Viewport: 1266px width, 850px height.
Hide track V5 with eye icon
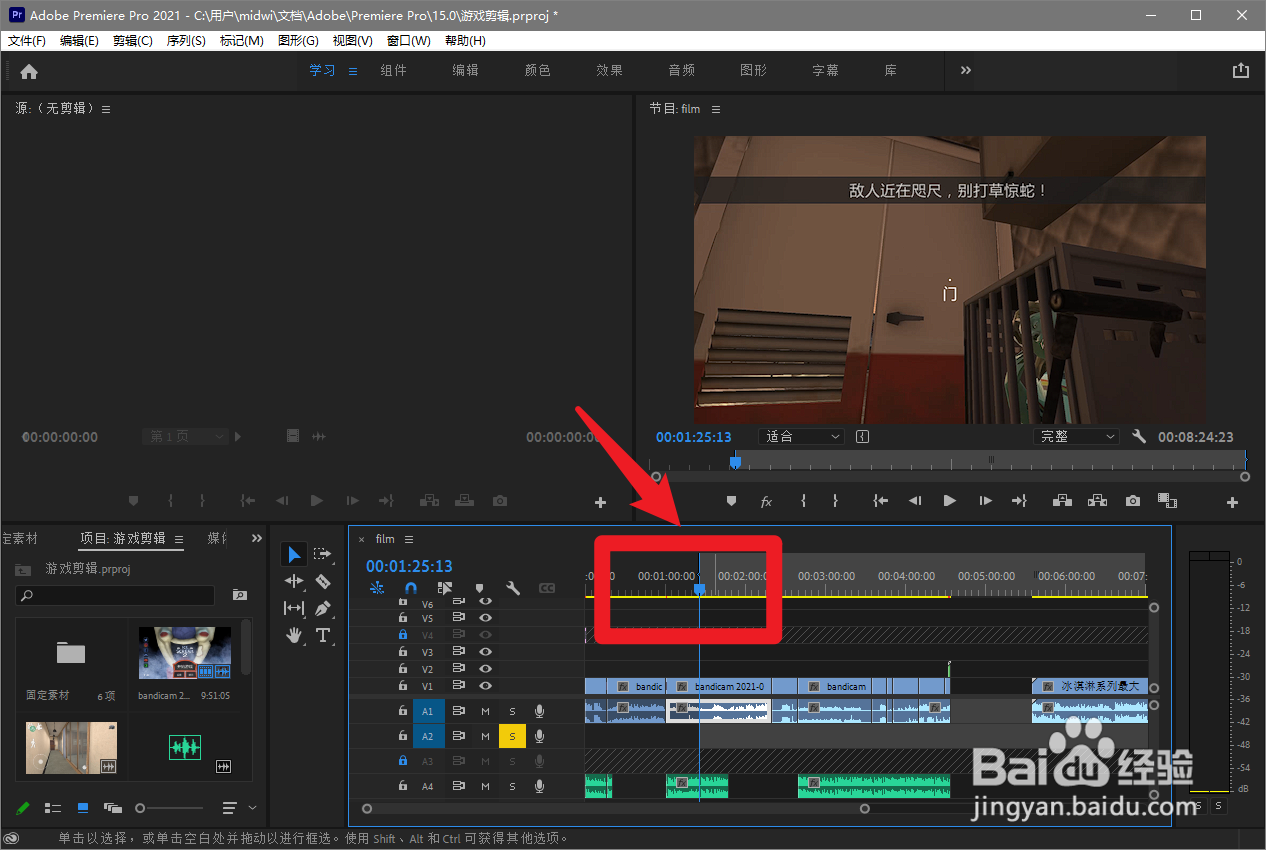[x=485, y=618]
